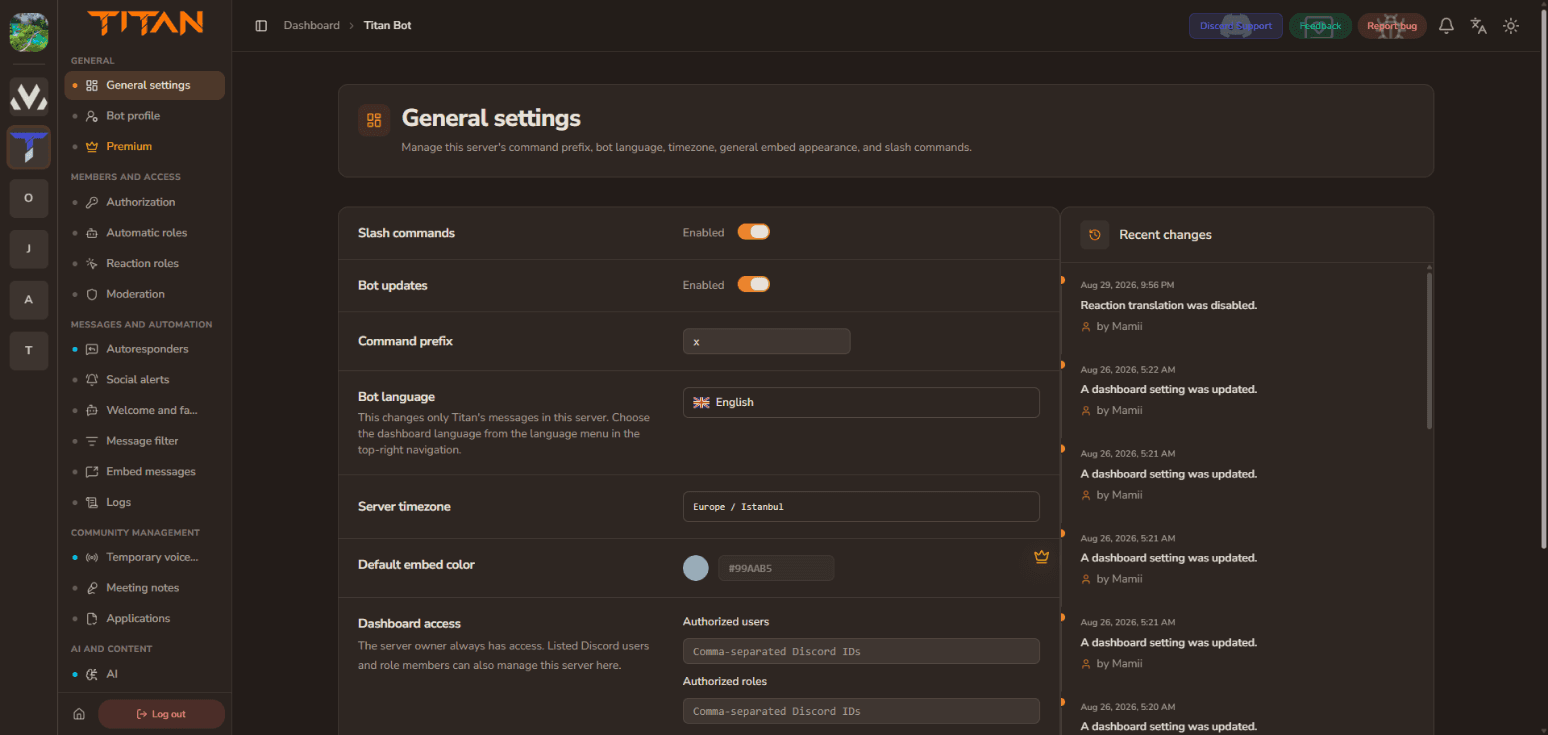The width and height of the screenshot is (1548, 735).
Task: Click the Discord Support button
Action: [1235, 26]
